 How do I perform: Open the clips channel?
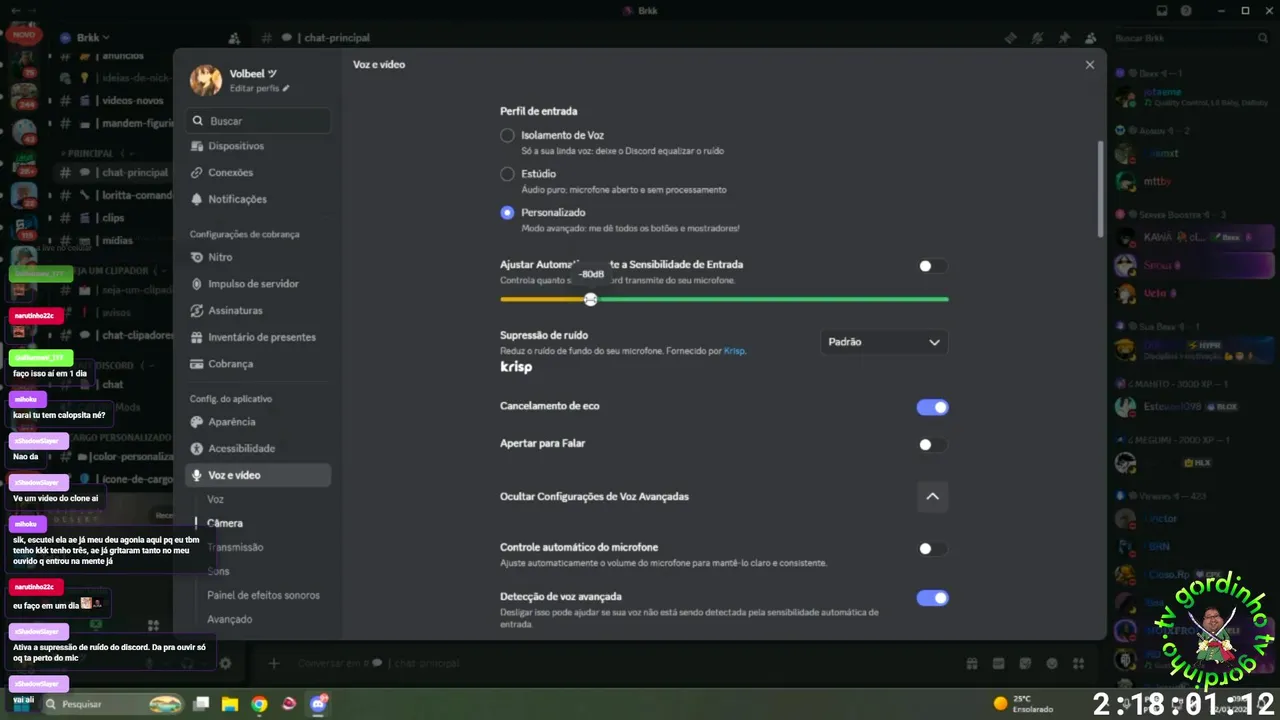(x=112, y=218)
